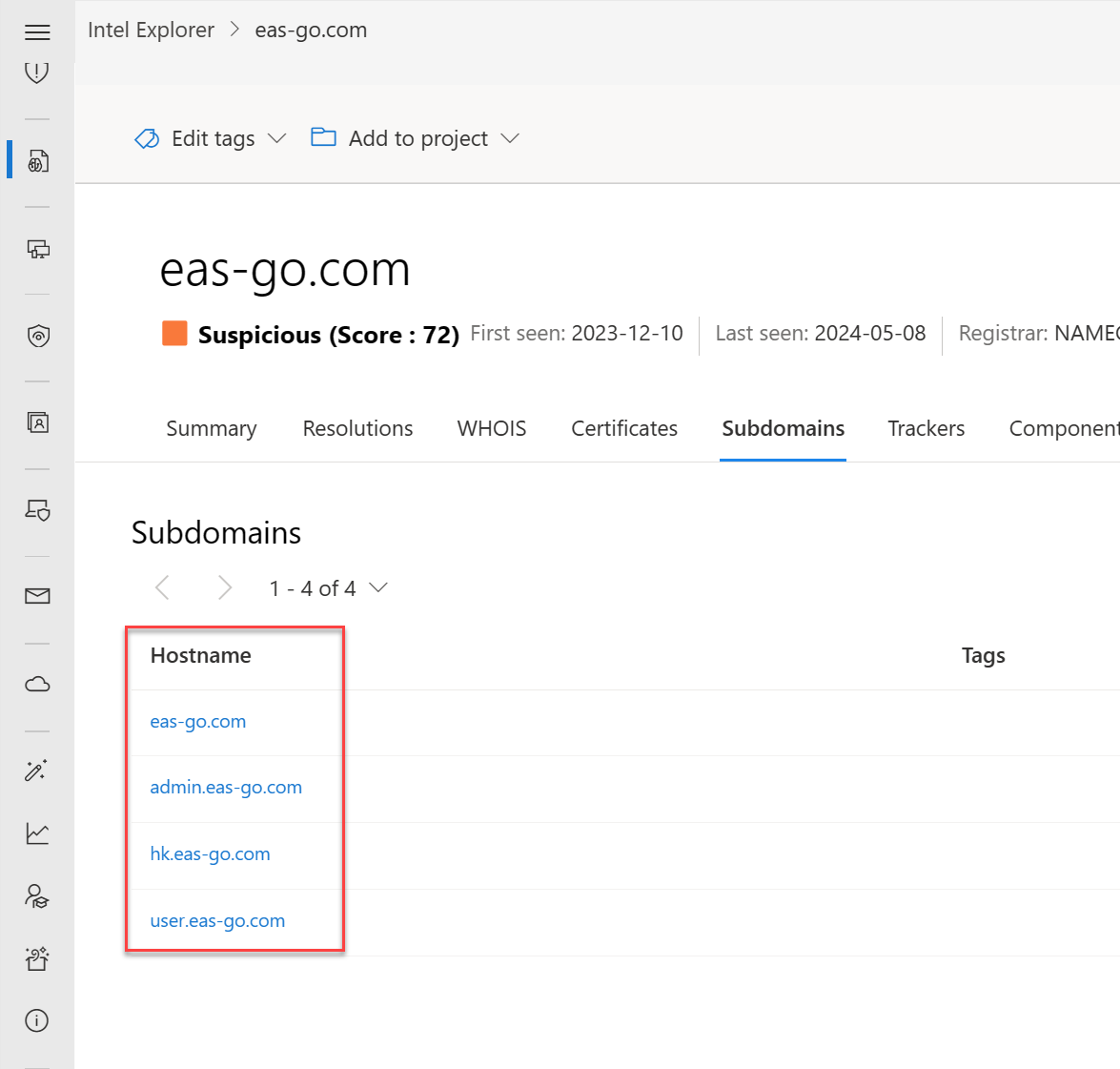
Task: Click the Hostname column header
Action: (201, 655)
